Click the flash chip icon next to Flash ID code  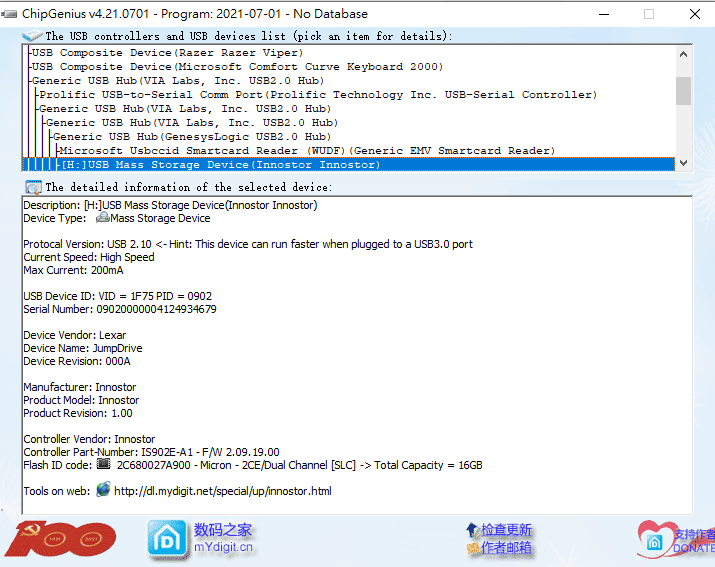[x=104, y=464]
